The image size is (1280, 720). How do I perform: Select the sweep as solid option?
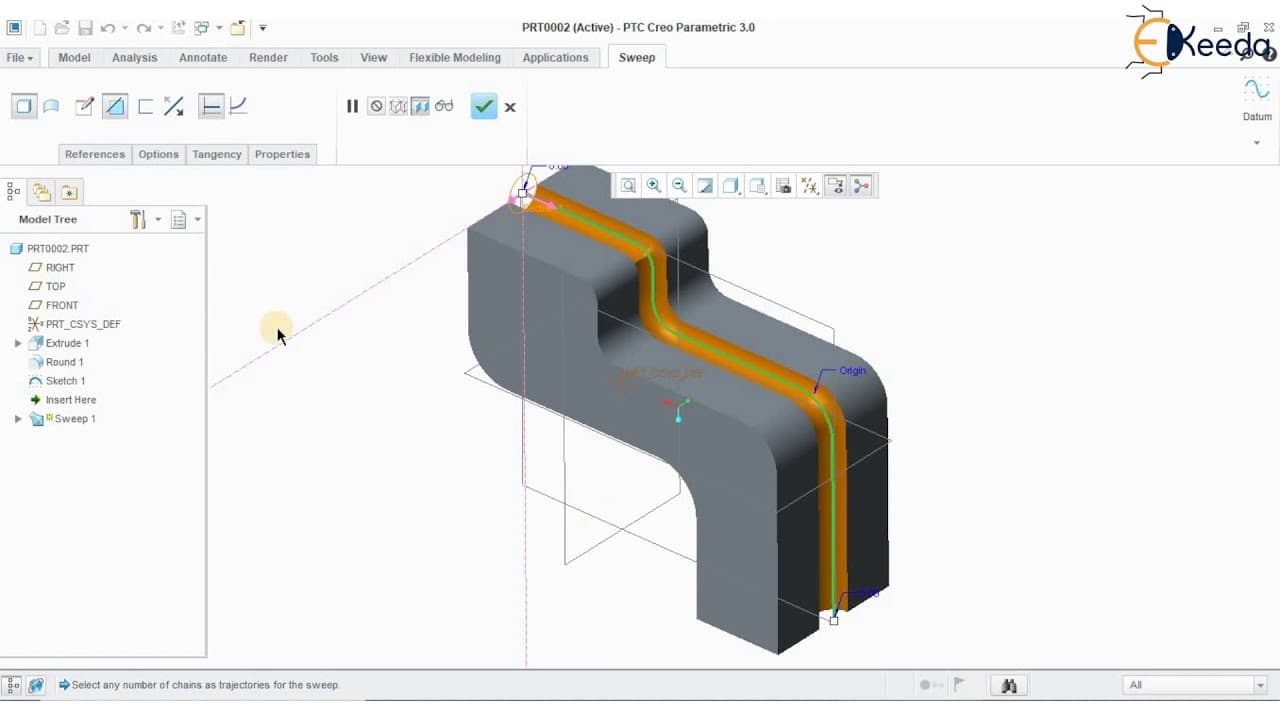pos(23,106)
